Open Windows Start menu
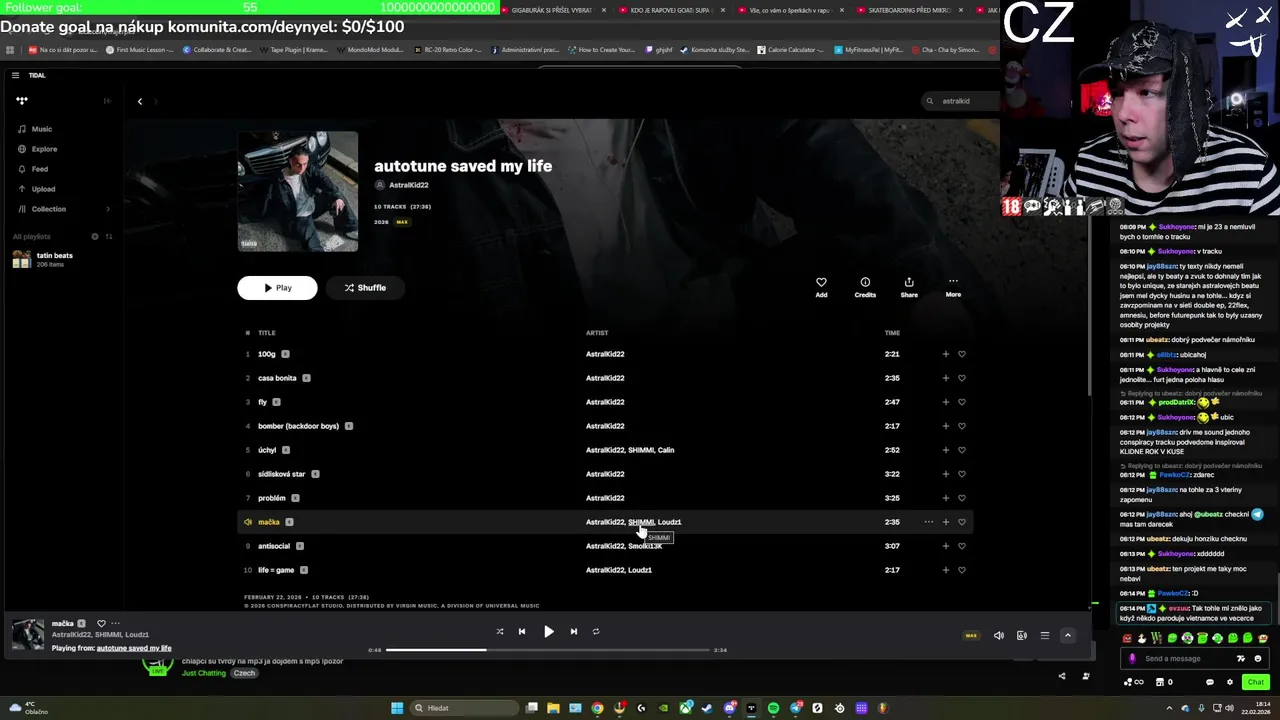The width and height of the screenshot is (1280, 720). [397, 708]
